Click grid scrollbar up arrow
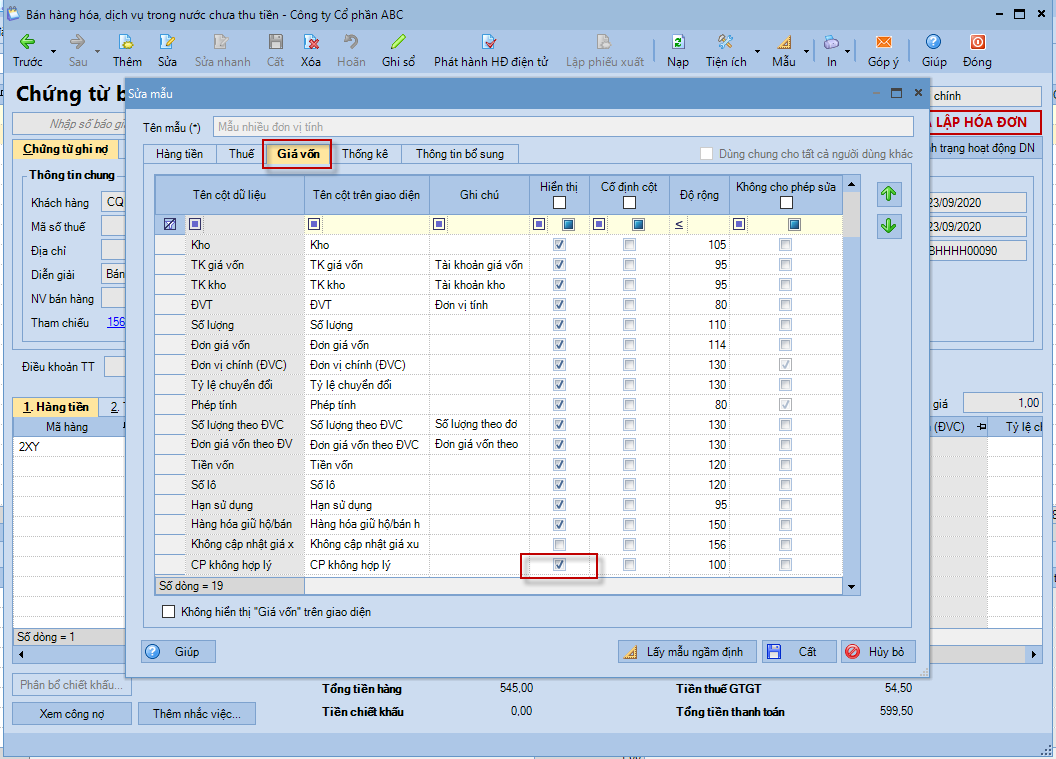1056x759 pixels. tap(851, 185)
